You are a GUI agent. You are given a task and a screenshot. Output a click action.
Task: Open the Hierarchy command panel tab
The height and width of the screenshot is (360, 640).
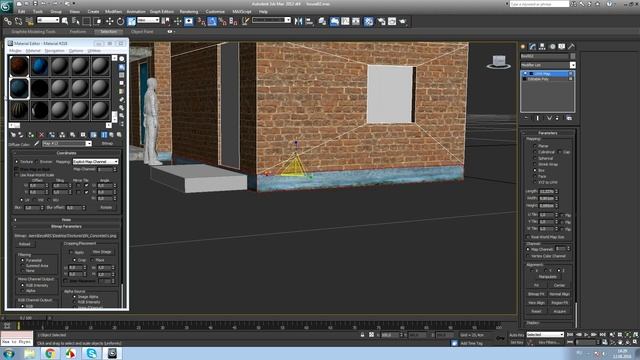click(542, 47)
